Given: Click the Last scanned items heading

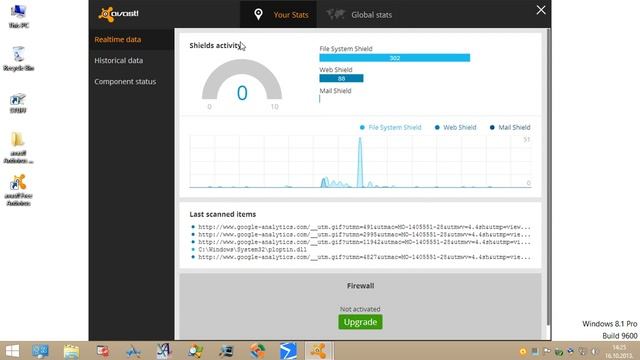Looking at the screenshot, I should pyautogui.click(x=222, y=214).
